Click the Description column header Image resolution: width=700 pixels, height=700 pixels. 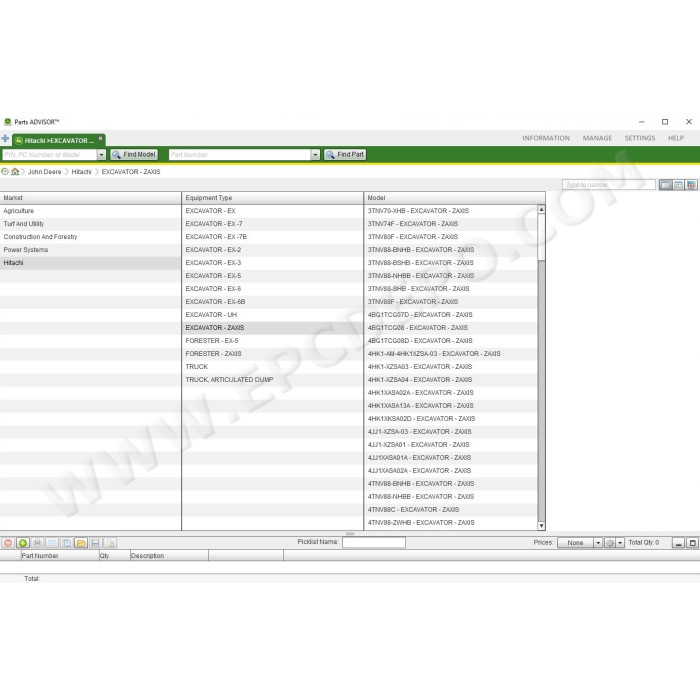(x=169, y=556)
